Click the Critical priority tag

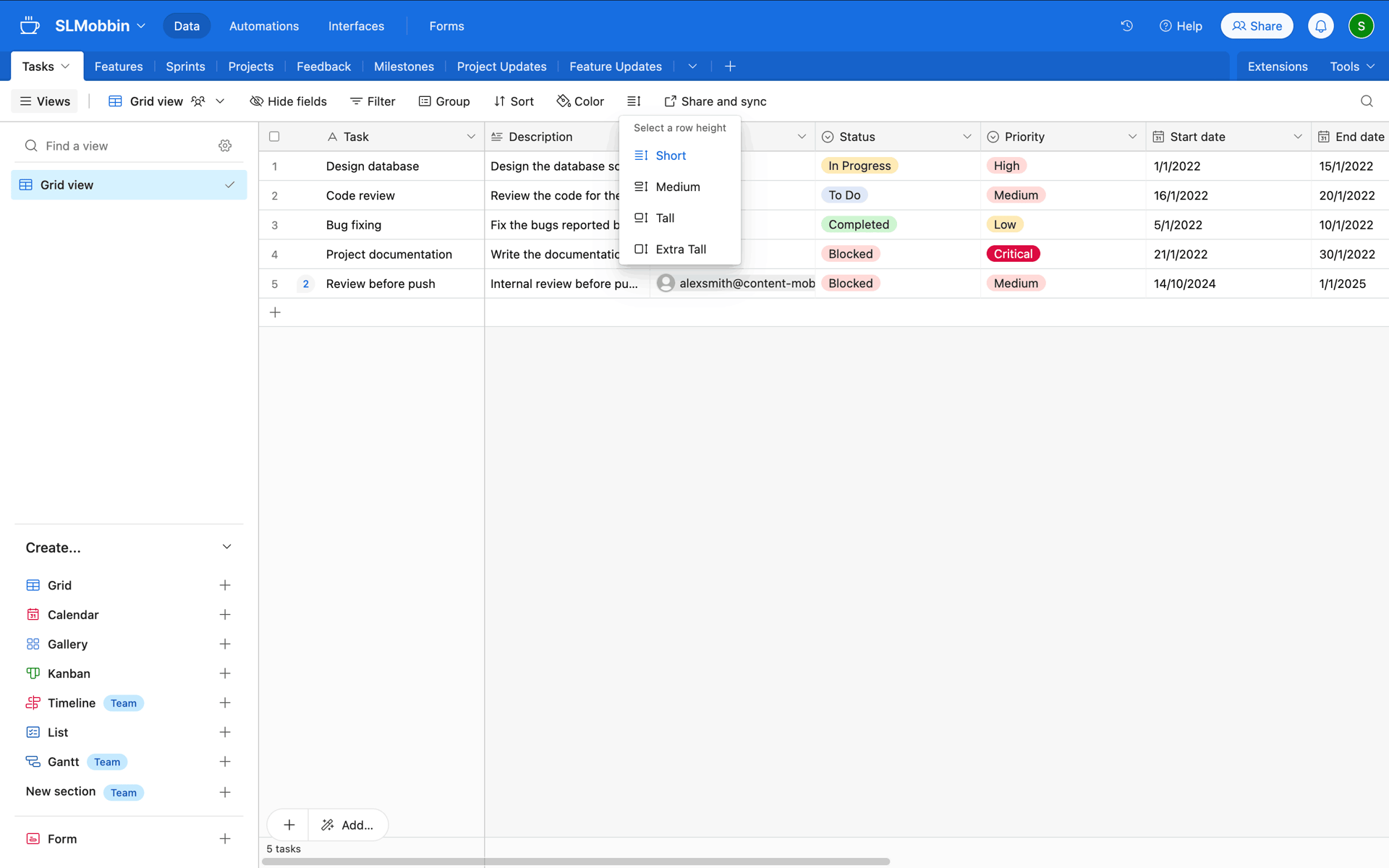tap(1013, 254)
